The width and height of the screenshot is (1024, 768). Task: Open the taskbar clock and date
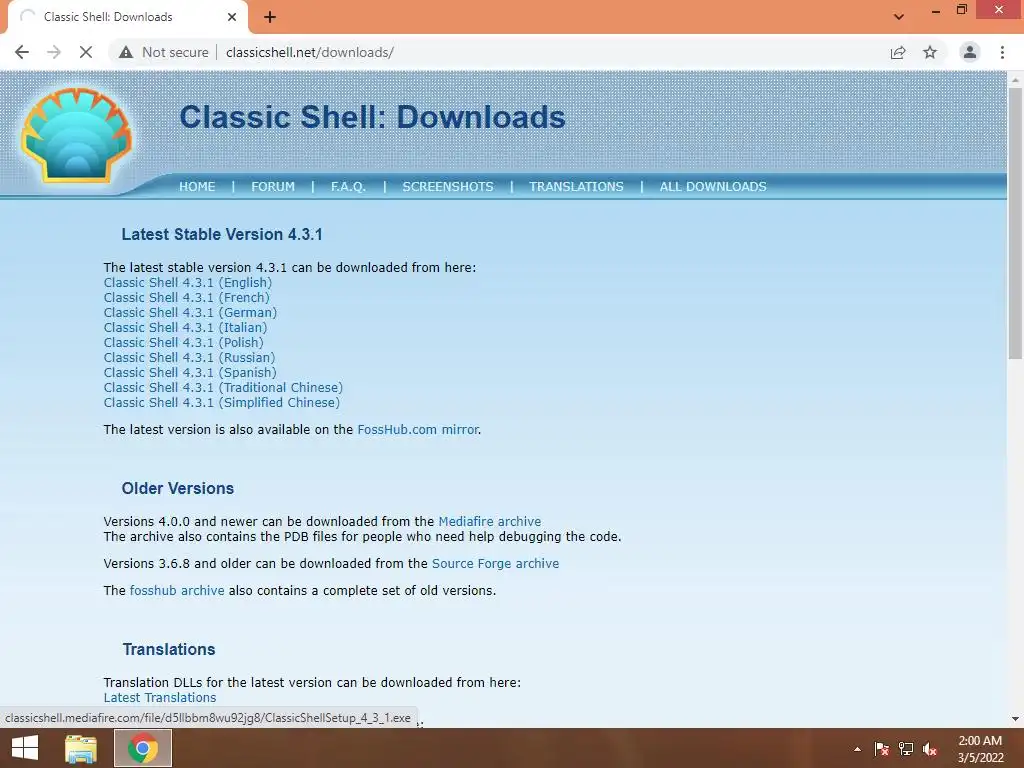click(x=980, y=749)
